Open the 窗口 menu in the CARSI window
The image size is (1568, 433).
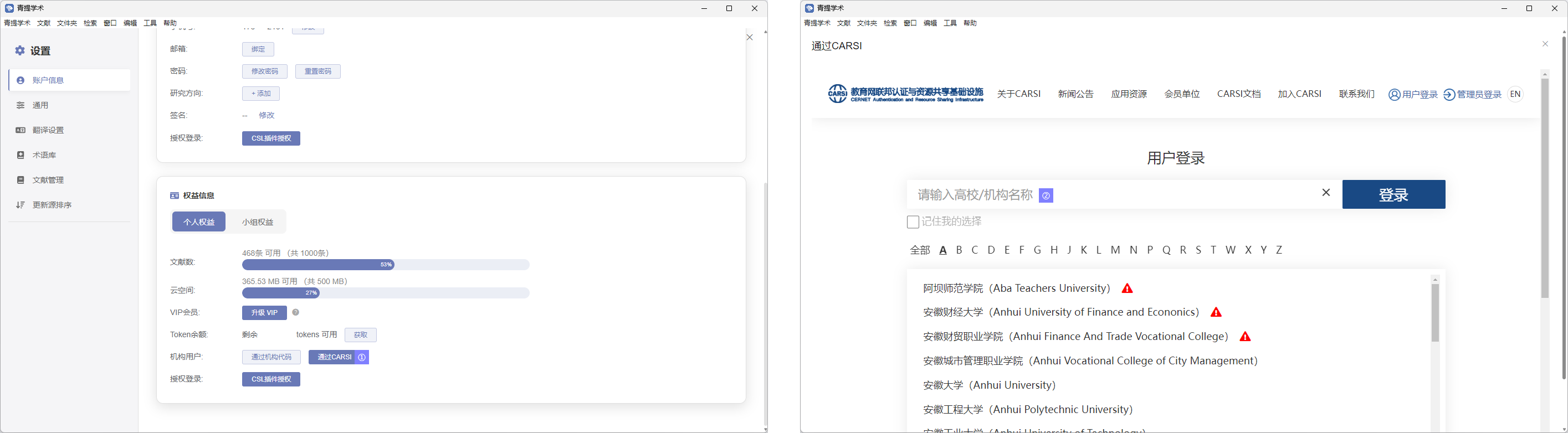[x=910, y=23]
